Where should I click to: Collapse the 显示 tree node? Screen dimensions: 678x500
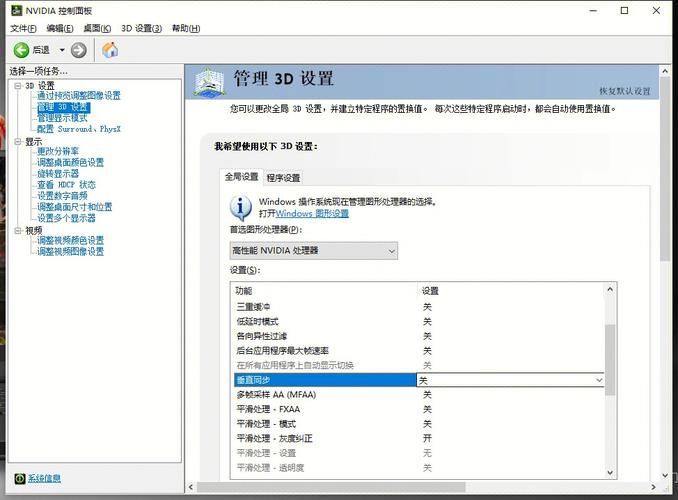18,141
